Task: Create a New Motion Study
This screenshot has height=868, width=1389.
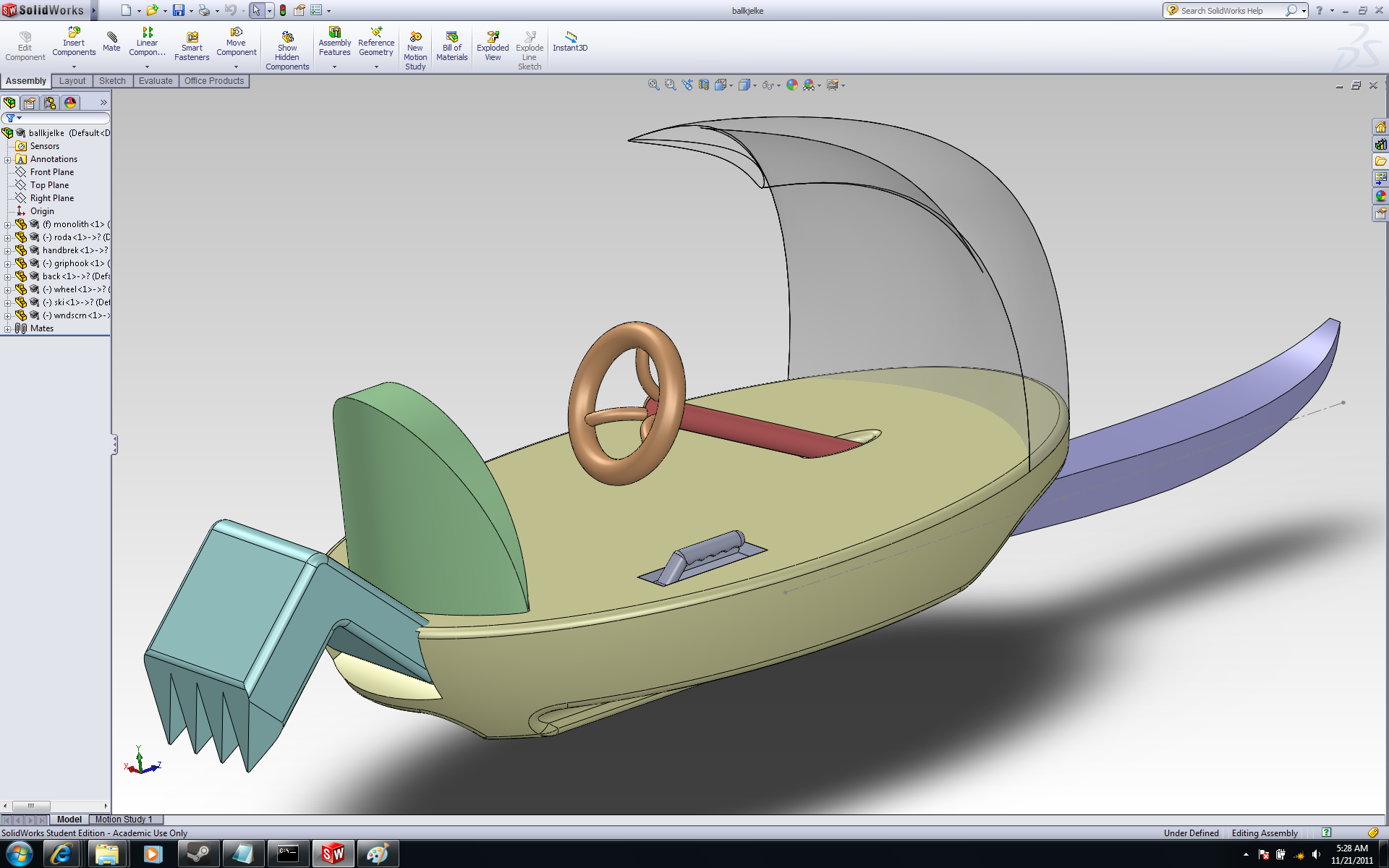Action: [x=415, y=51]
